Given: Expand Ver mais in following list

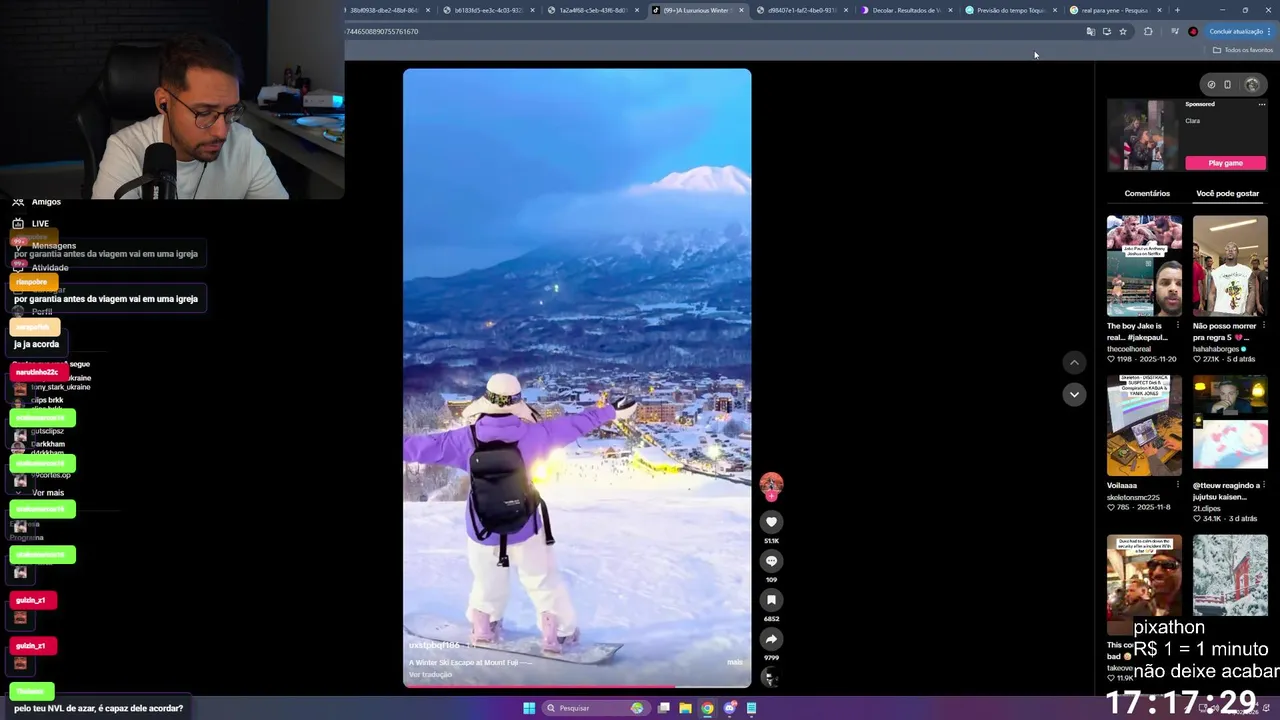Looking at the screenshot, I should tap(48, 493).
